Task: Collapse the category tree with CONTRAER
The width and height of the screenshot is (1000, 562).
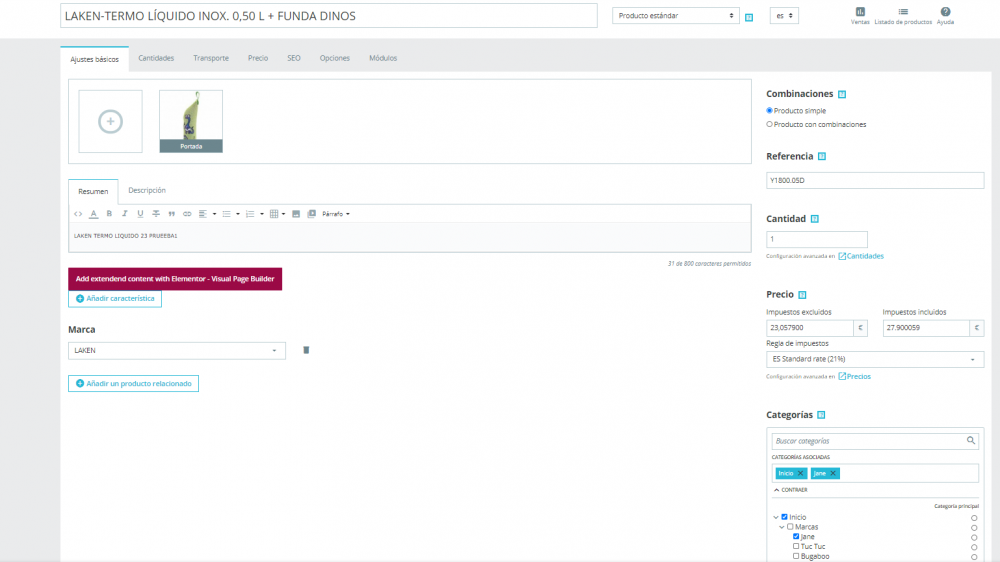Action: (791, 490)
